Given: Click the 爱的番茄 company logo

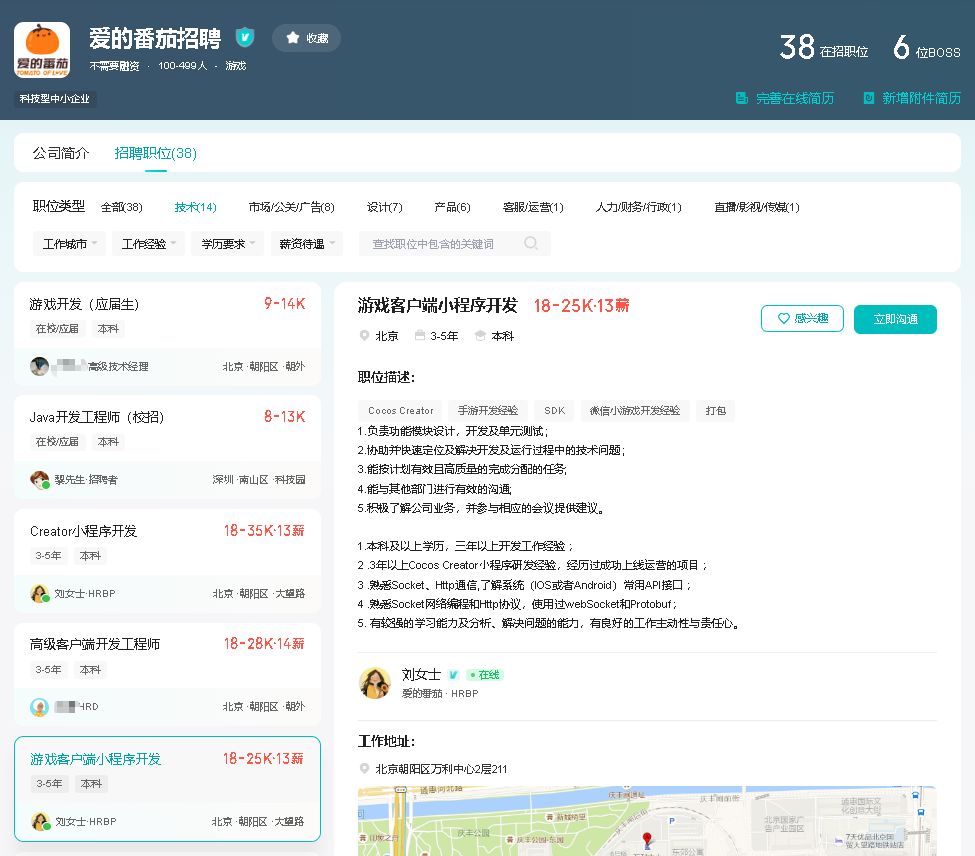Looking at the screenshot, I should (42, 50).
